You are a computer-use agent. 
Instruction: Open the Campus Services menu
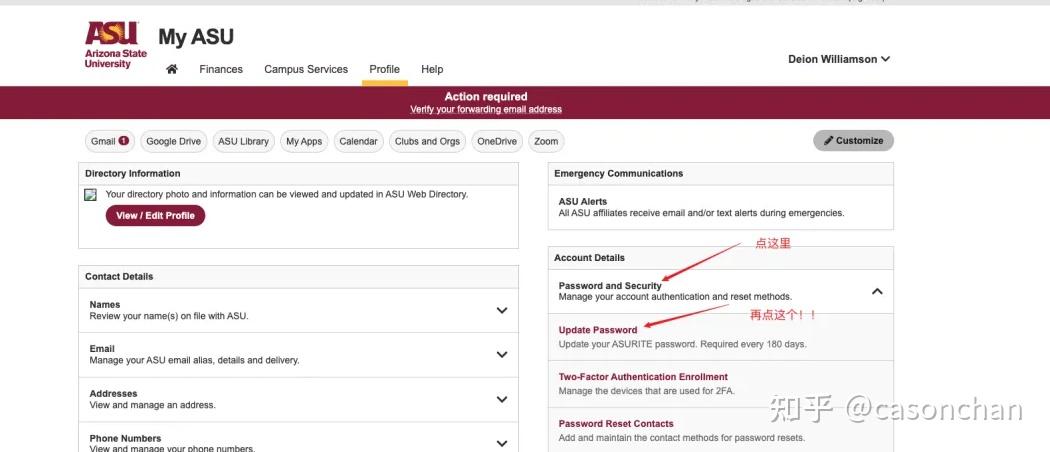click(x=306, y=69)
